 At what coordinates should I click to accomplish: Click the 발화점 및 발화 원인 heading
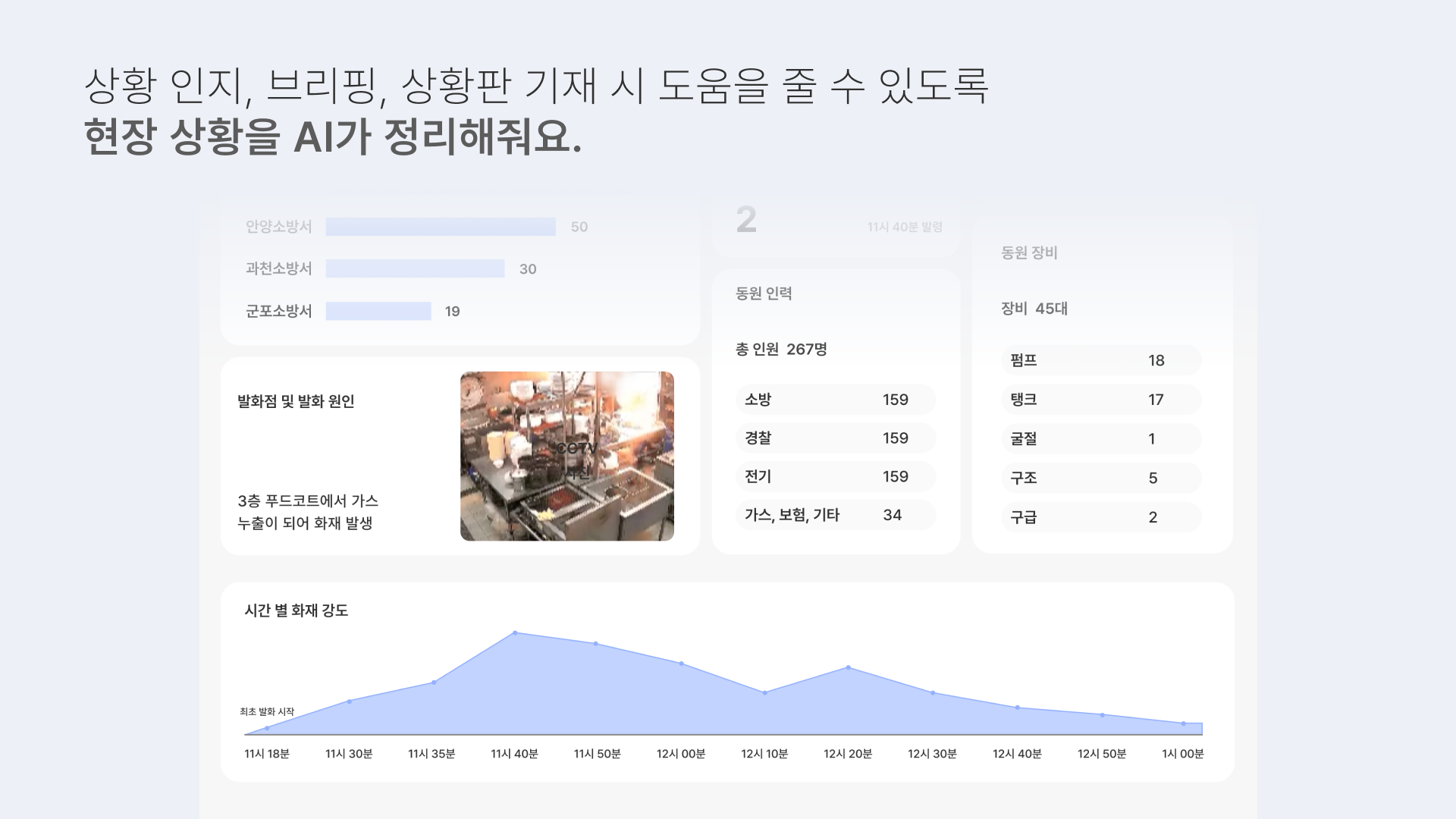[296, 401]
